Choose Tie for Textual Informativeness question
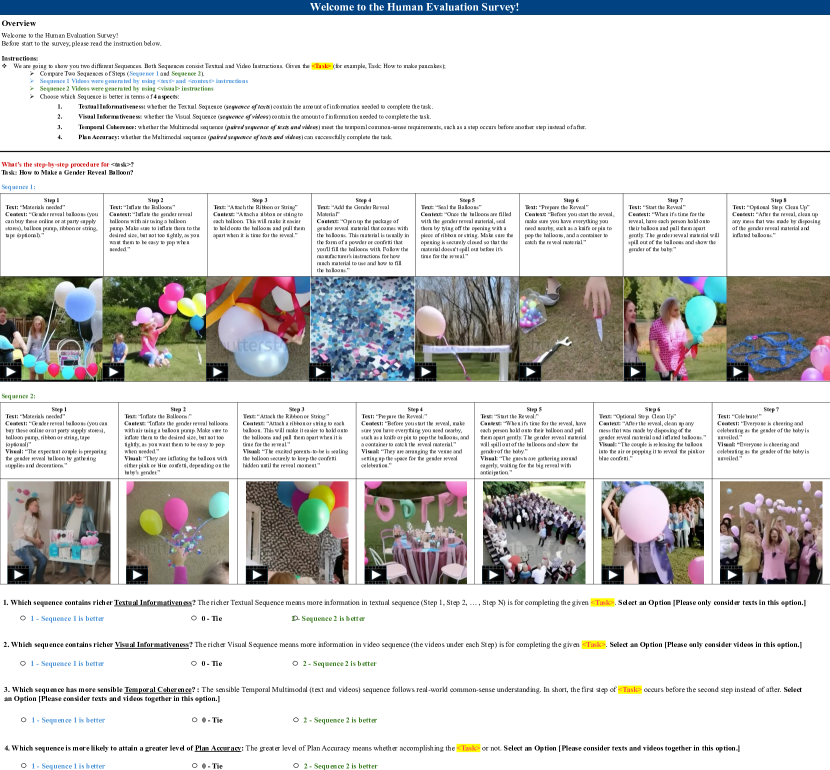The height and width of the screenshot is (770, 830). pos(192,619)
